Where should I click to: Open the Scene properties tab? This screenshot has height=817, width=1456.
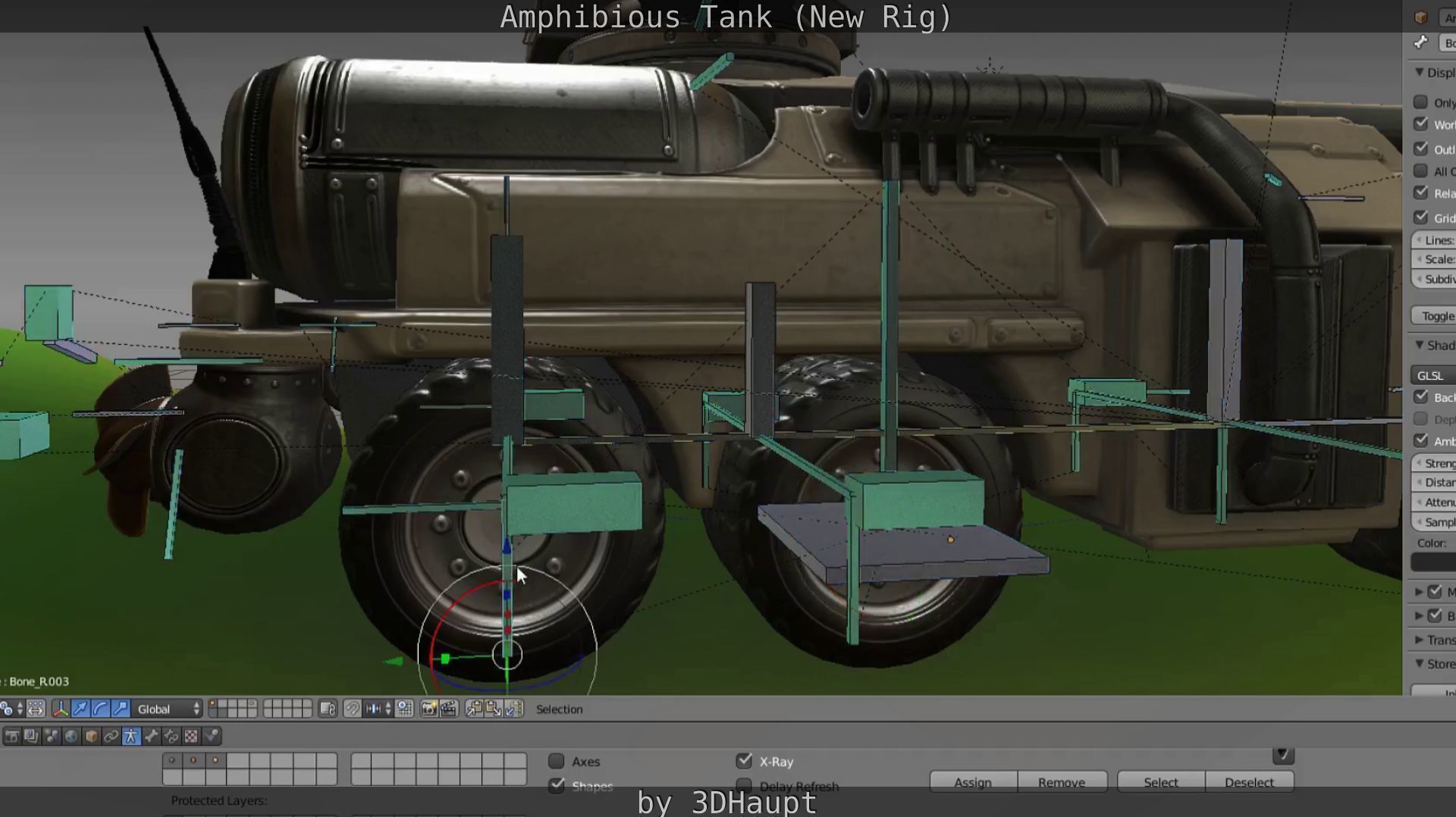(52, 736)
